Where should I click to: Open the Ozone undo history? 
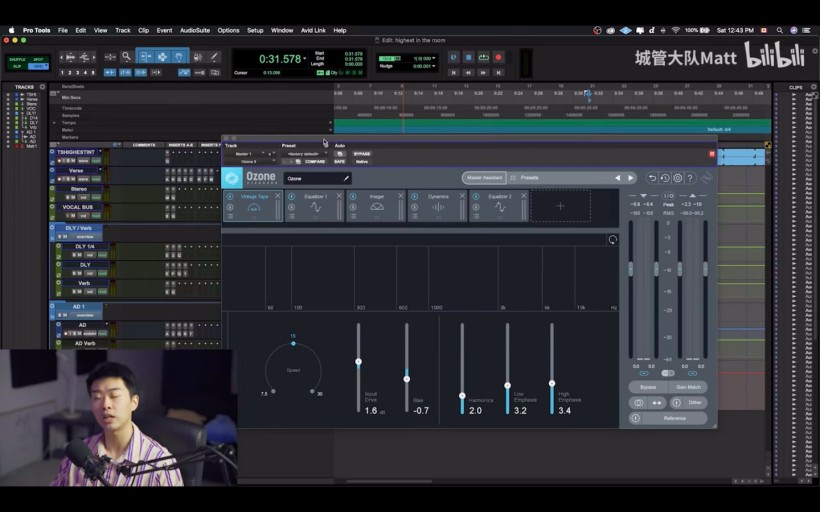point(665,178)
